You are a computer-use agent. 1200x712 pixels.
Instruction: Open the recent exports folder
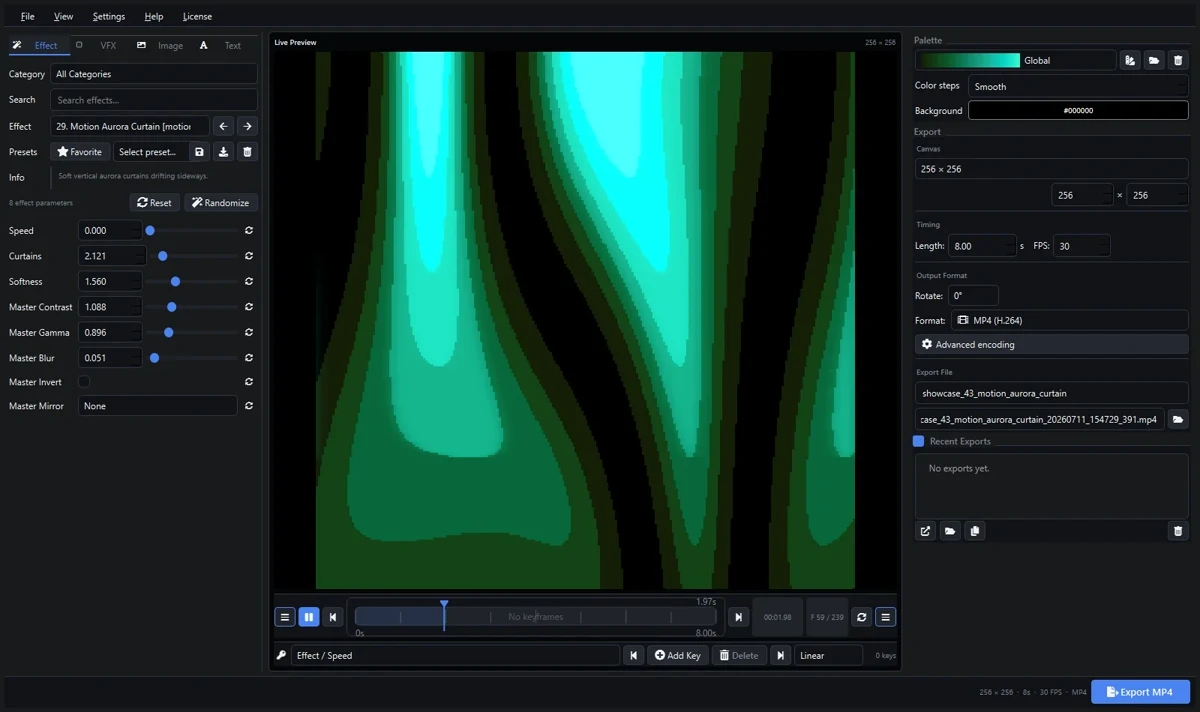(x=950, y=531)
